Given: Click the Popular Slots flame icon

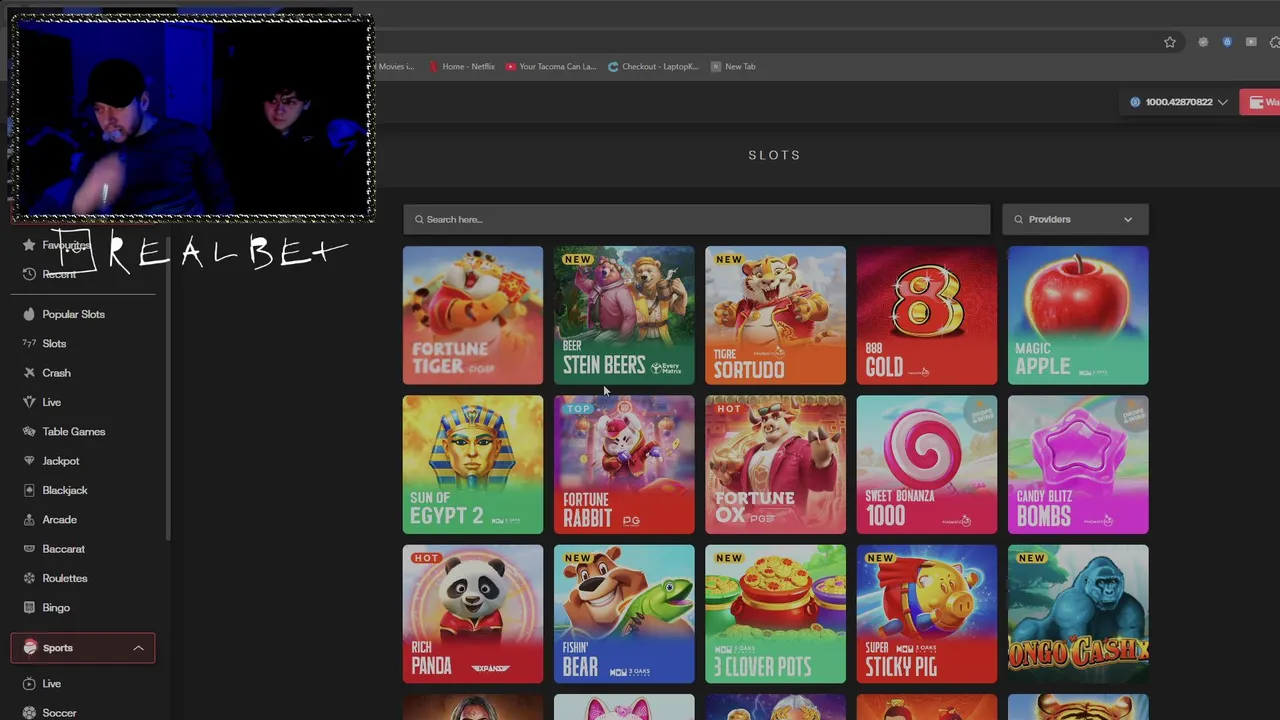Looking at the screenshot, I should (29, 314).
